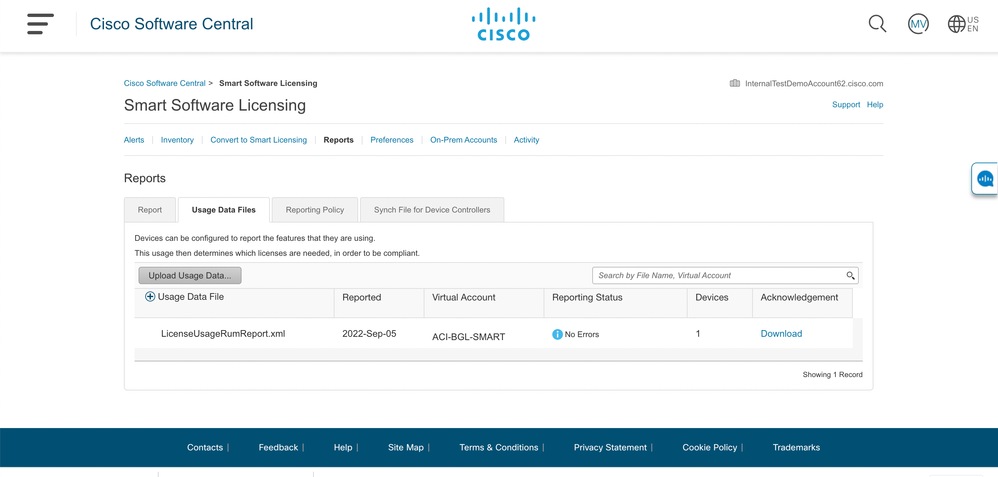Switch to the Report tab
Screen dimensions: 998x477
pyautogui.click(x=150, y=210)
